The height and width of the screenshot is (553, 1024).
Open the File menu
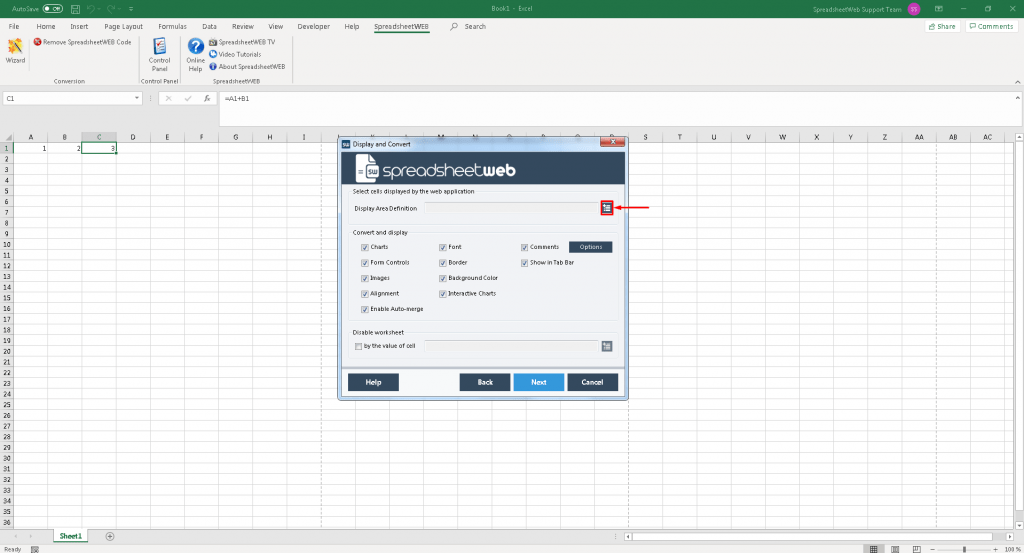tap(14, 27)
